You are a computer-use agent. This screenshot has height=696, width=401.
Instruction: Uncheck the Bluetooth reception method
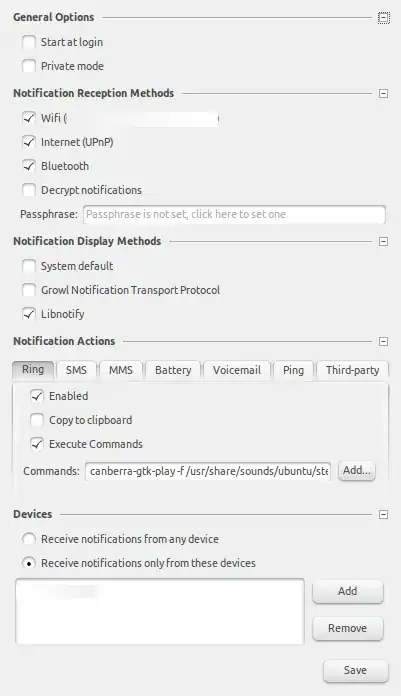click(x=29, y=166)
